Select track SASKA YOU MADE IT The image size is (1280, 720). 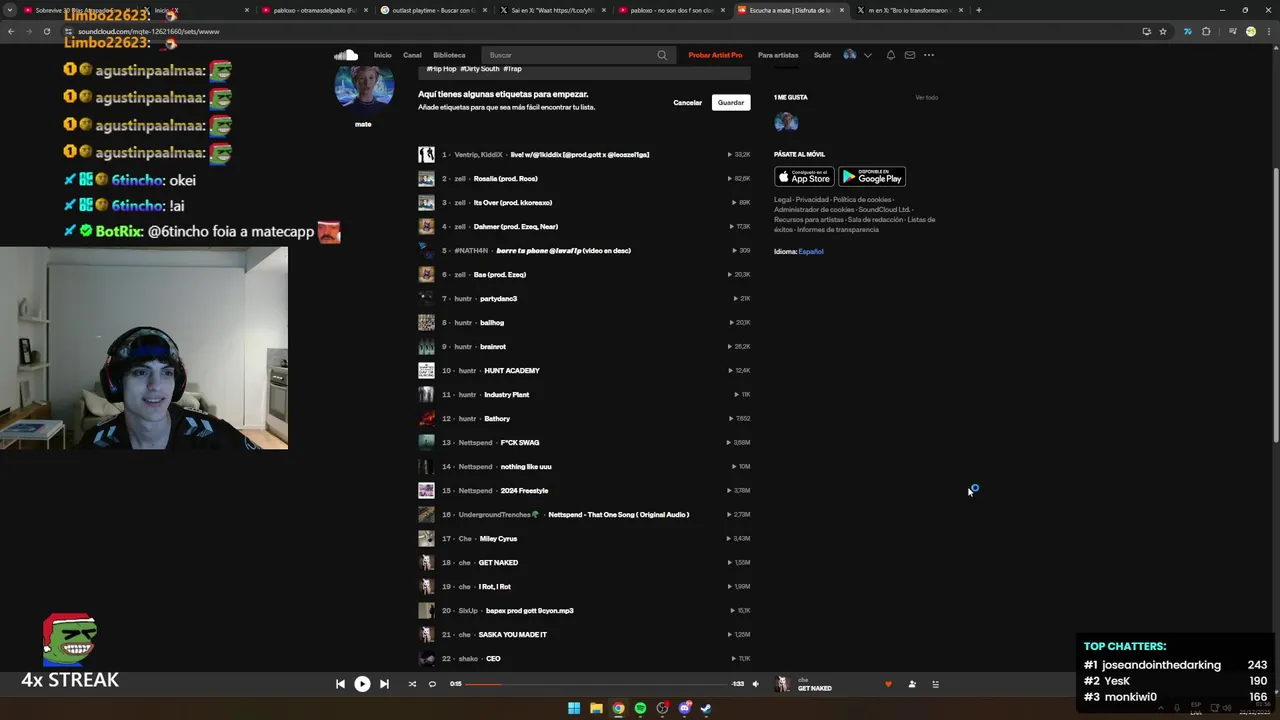click(513, 635)
